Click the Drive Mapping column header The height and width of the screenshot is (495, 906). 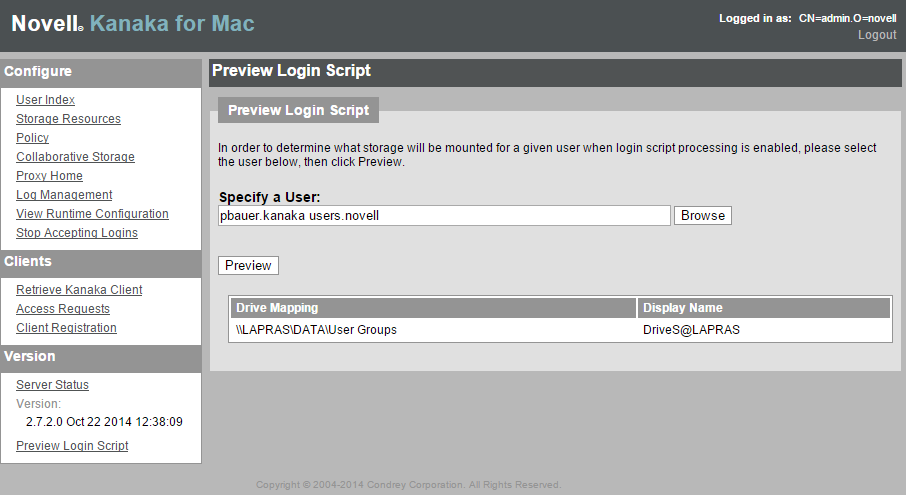click(x=433, y=308)
